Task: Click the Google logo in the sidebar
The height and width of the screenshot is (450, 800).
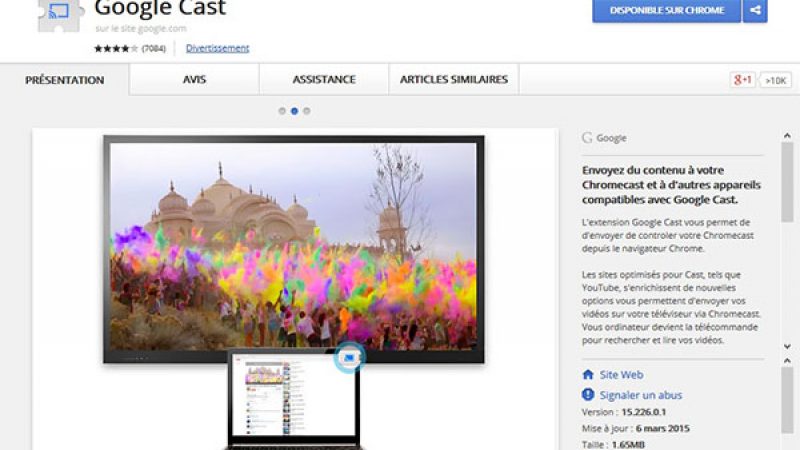Action: coord(588,138)
